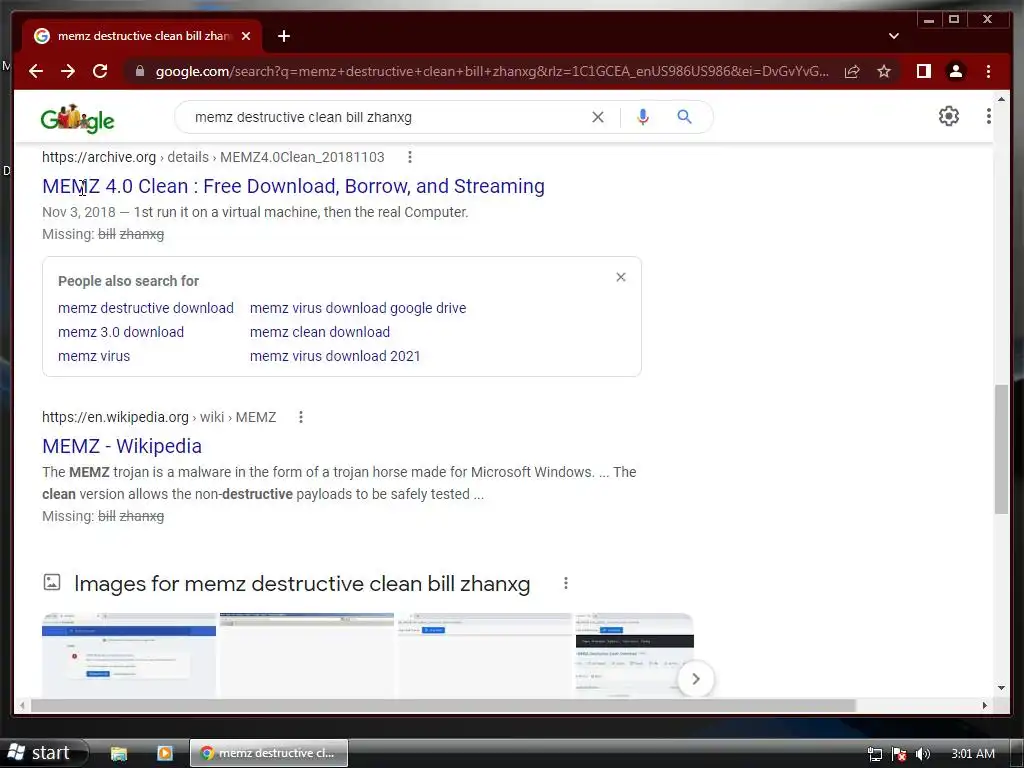Share this page from address bar
The width and height of the screenshot is (1024, 768).
point(852,71)
